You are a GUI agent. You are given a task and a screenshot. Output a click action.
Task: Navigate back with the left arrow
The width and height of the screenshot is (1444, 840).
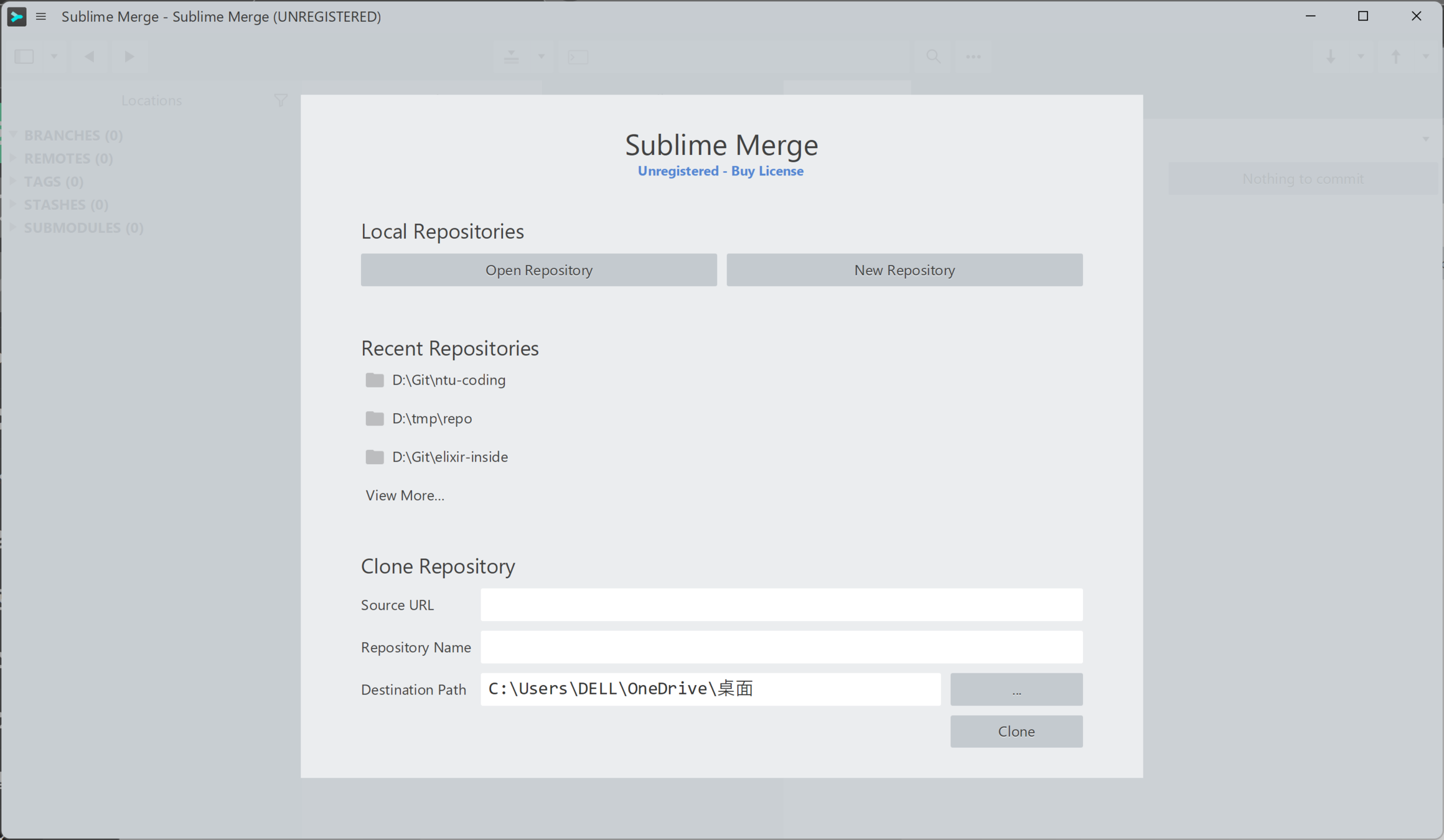point(90,57)
